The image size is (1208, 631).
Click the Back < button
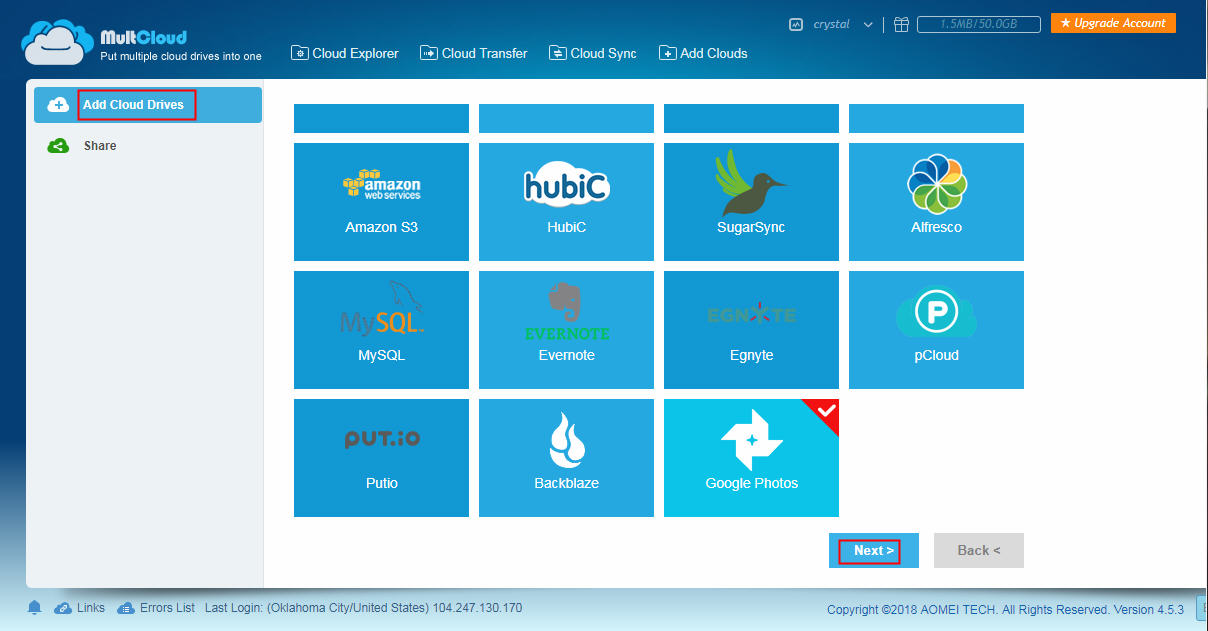pyautogui.click(x=979, y=551)
